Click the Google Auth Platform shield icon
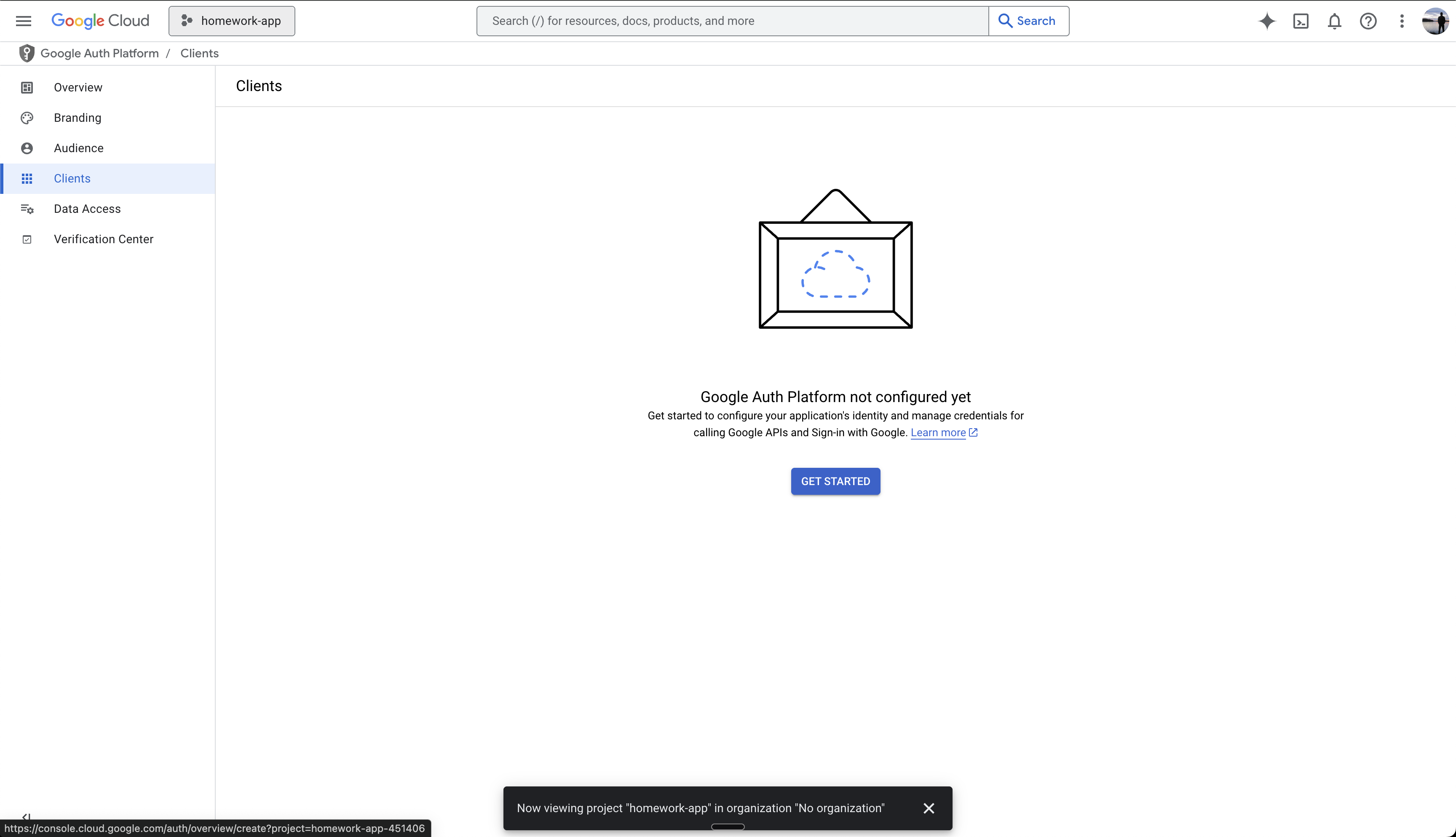Viewport: 1456px width, 837px height. click(27, 54)
